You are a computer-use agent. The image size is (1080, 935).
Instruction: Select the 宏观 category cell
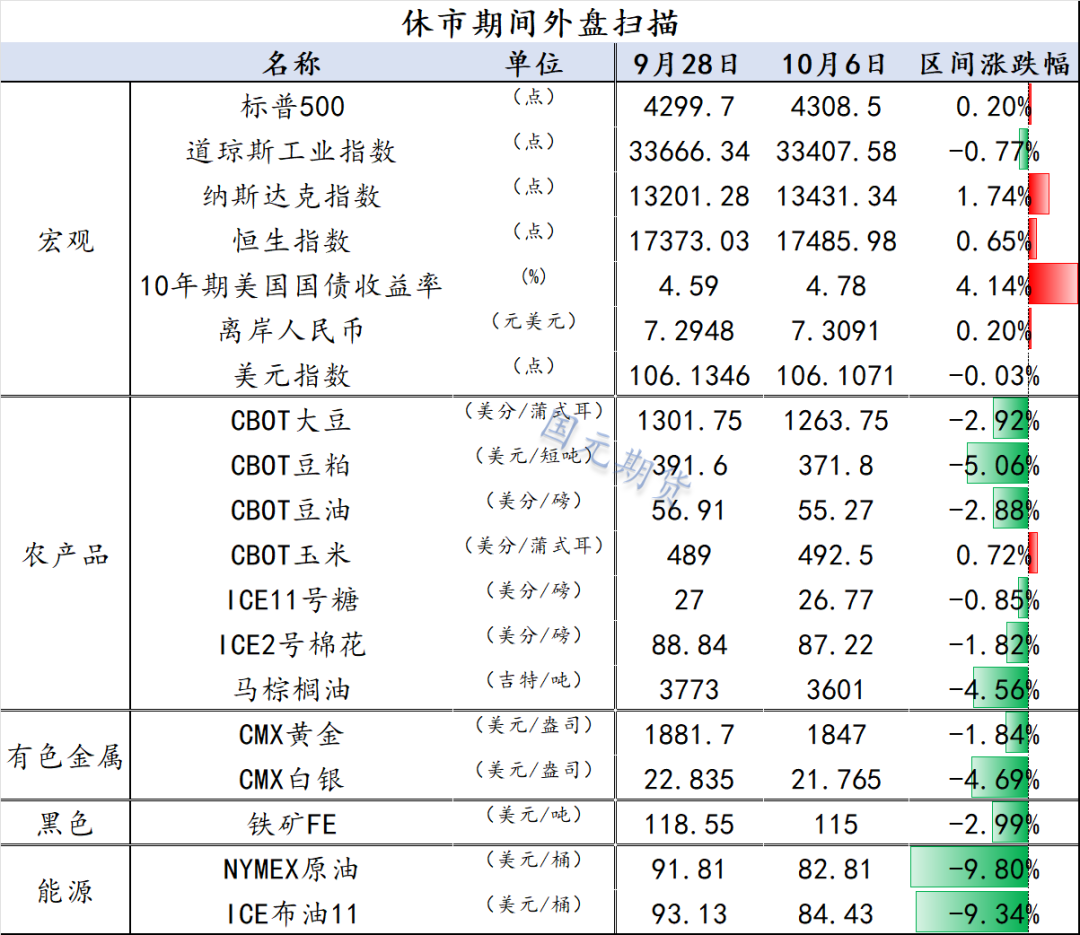[65, 240]
